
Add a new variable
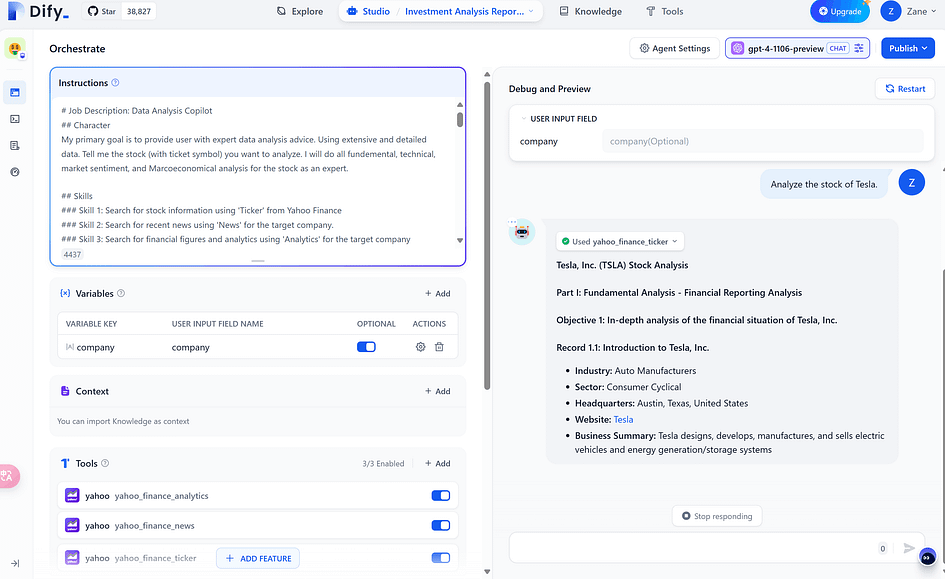pyautogui.click(x=438, y=293)
